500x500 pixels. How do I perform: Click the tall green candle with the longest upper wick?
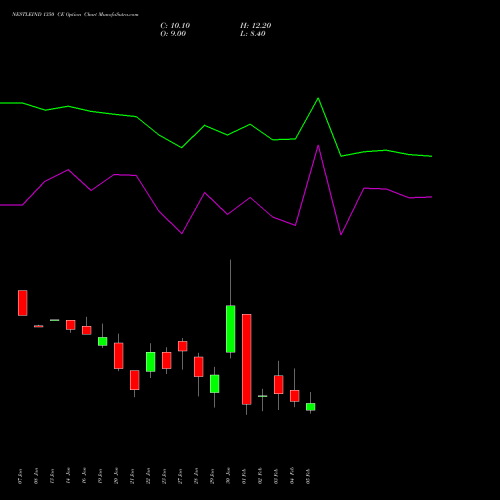click(231, 329)
